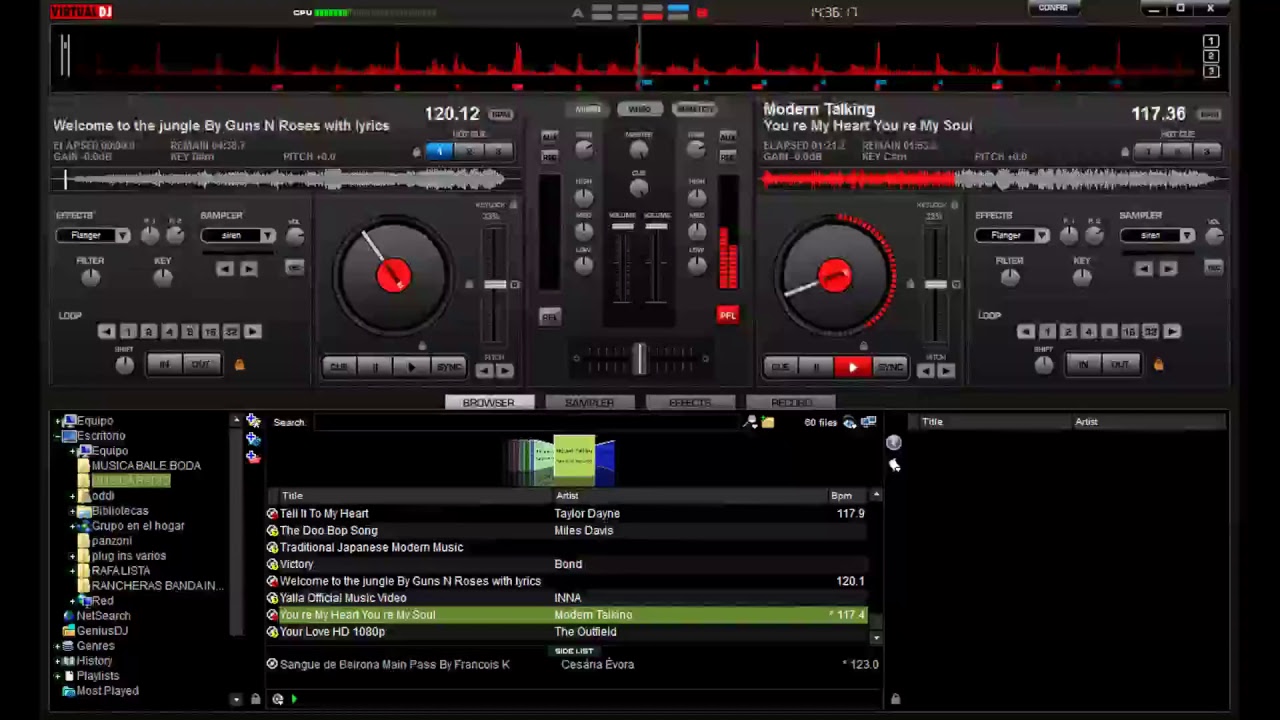Play the left deck track
The height and width of the screenshot is (720, 1280).
(x=411, y=367)
